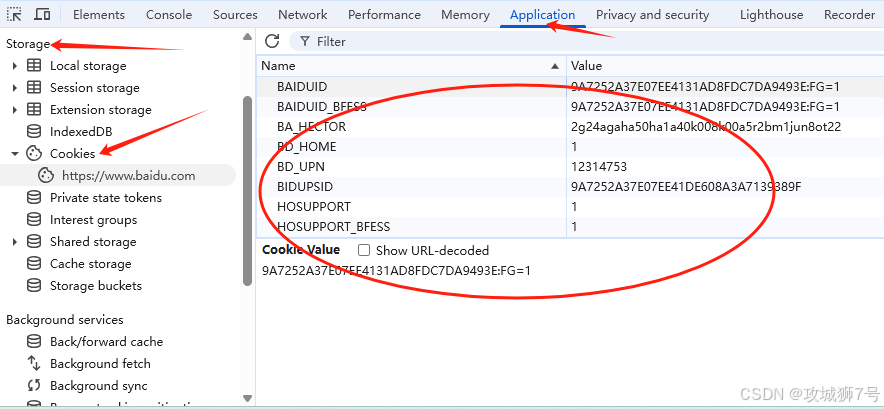Open the Sources tab
The width and height of the screenshot is (884, 409).
[235, 15]
